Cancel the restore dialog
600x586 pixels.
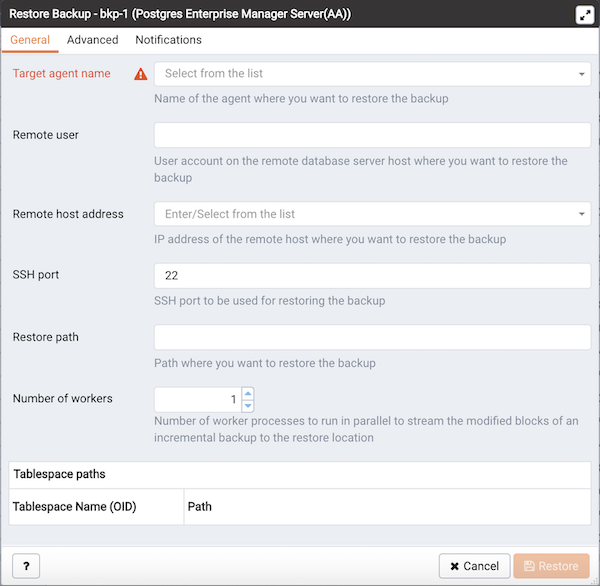click(x=474, y=566)
